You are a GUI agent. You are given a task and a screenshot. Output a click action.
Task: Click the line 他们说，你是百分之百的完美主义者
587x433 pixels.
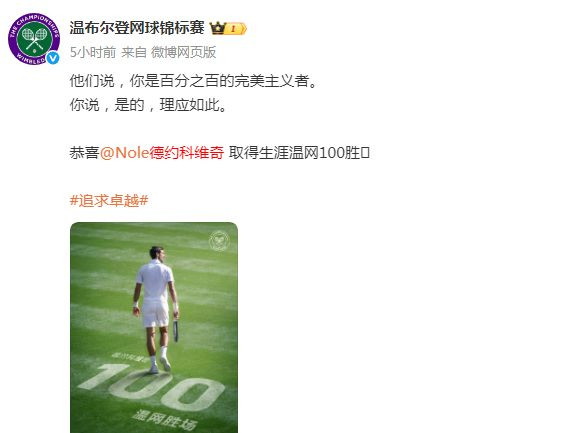point(193,81)
